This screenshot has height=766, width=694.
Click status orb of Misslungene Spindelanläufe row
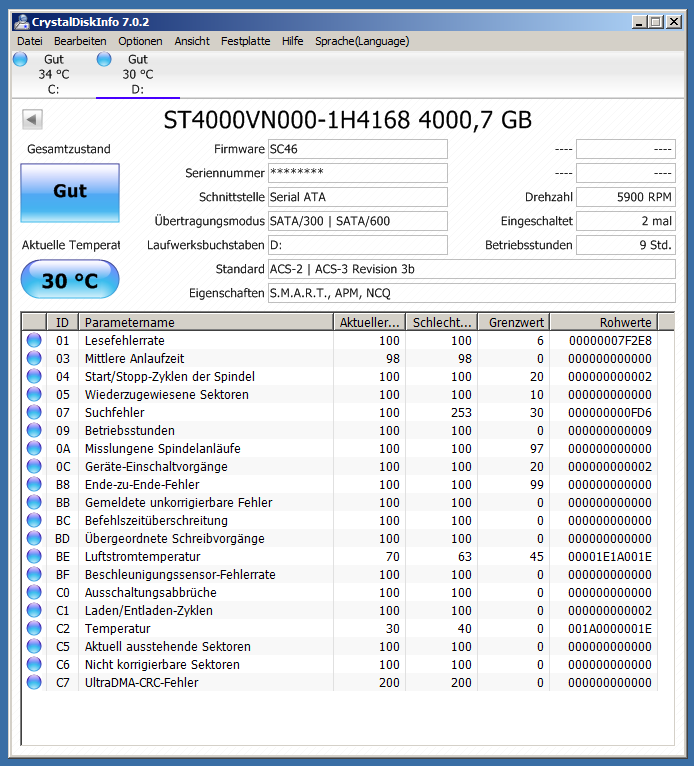[x=34, y=448]
